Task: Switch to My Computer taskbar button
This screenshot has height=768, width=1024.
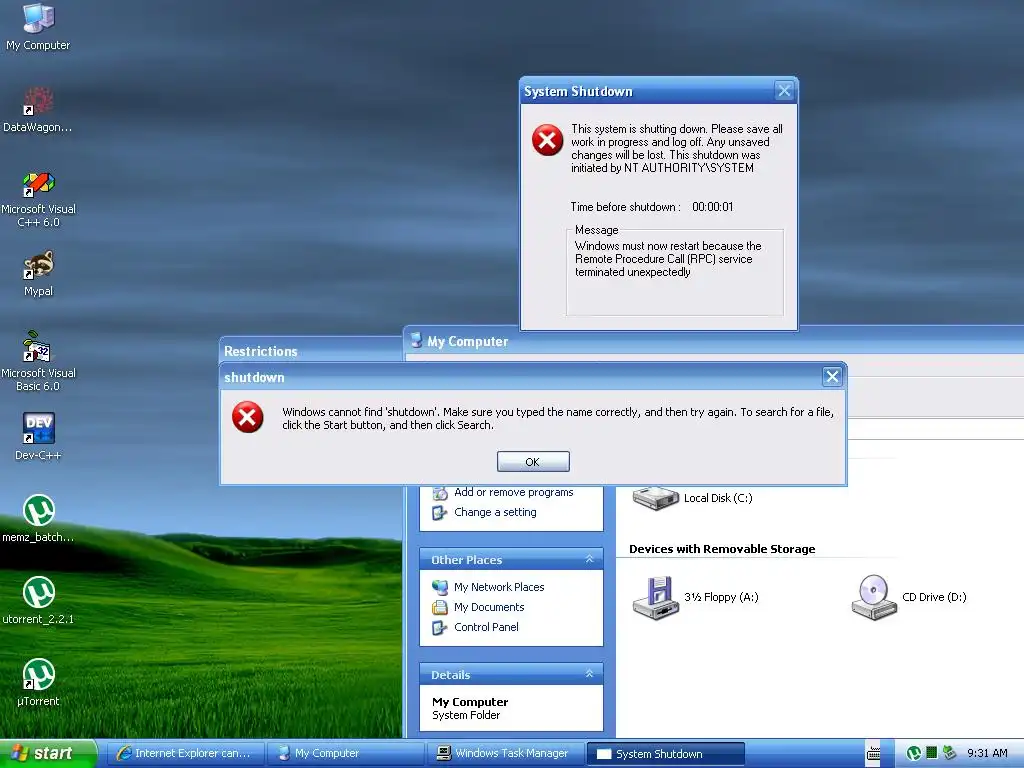Action: click(x=347, y=754)
